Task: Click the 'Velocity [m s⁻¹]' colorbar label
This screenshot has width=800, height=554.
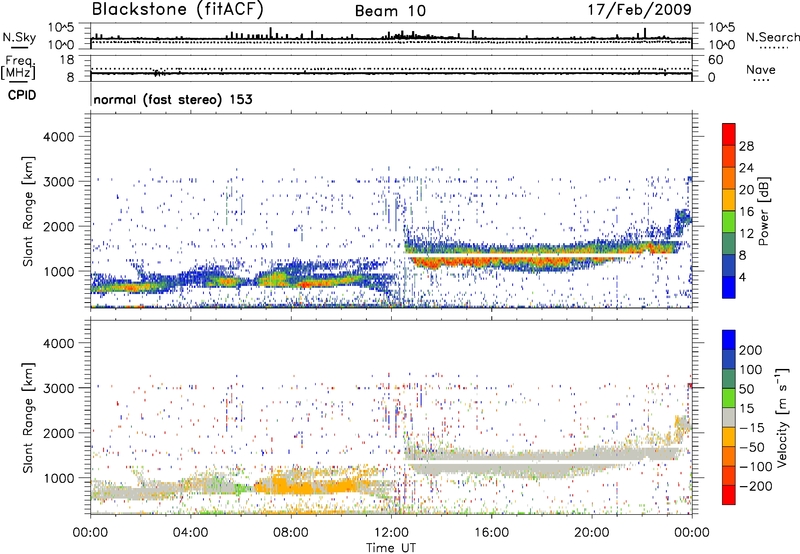Action: coord(782,417)
